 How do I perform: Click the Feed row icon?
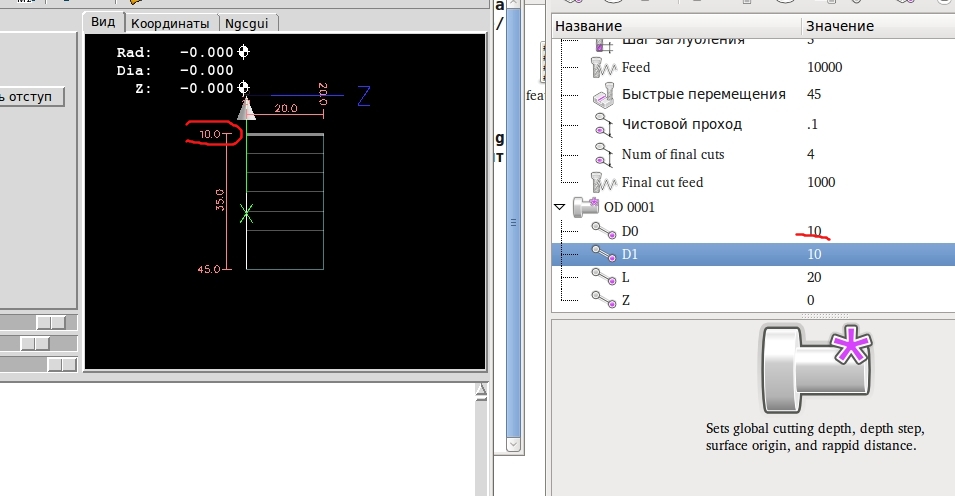click(x=604, y=68)
